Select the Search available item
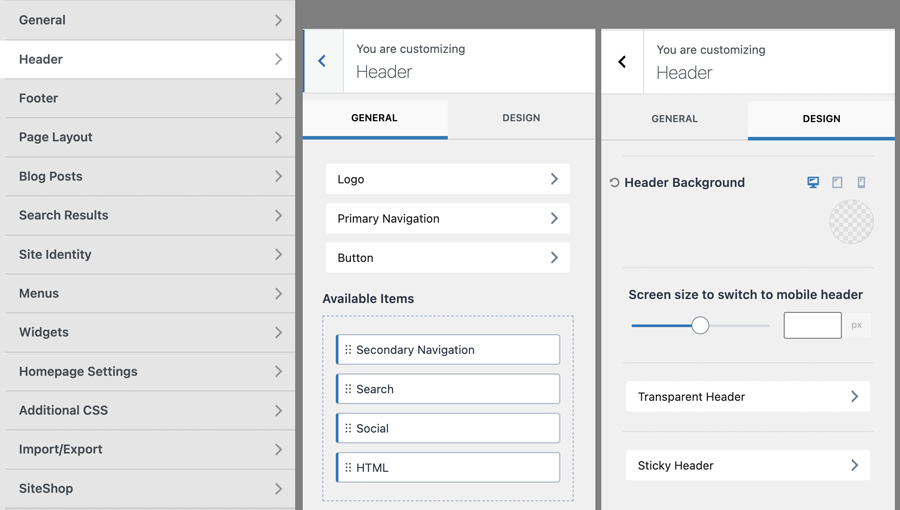 (448, 389)
